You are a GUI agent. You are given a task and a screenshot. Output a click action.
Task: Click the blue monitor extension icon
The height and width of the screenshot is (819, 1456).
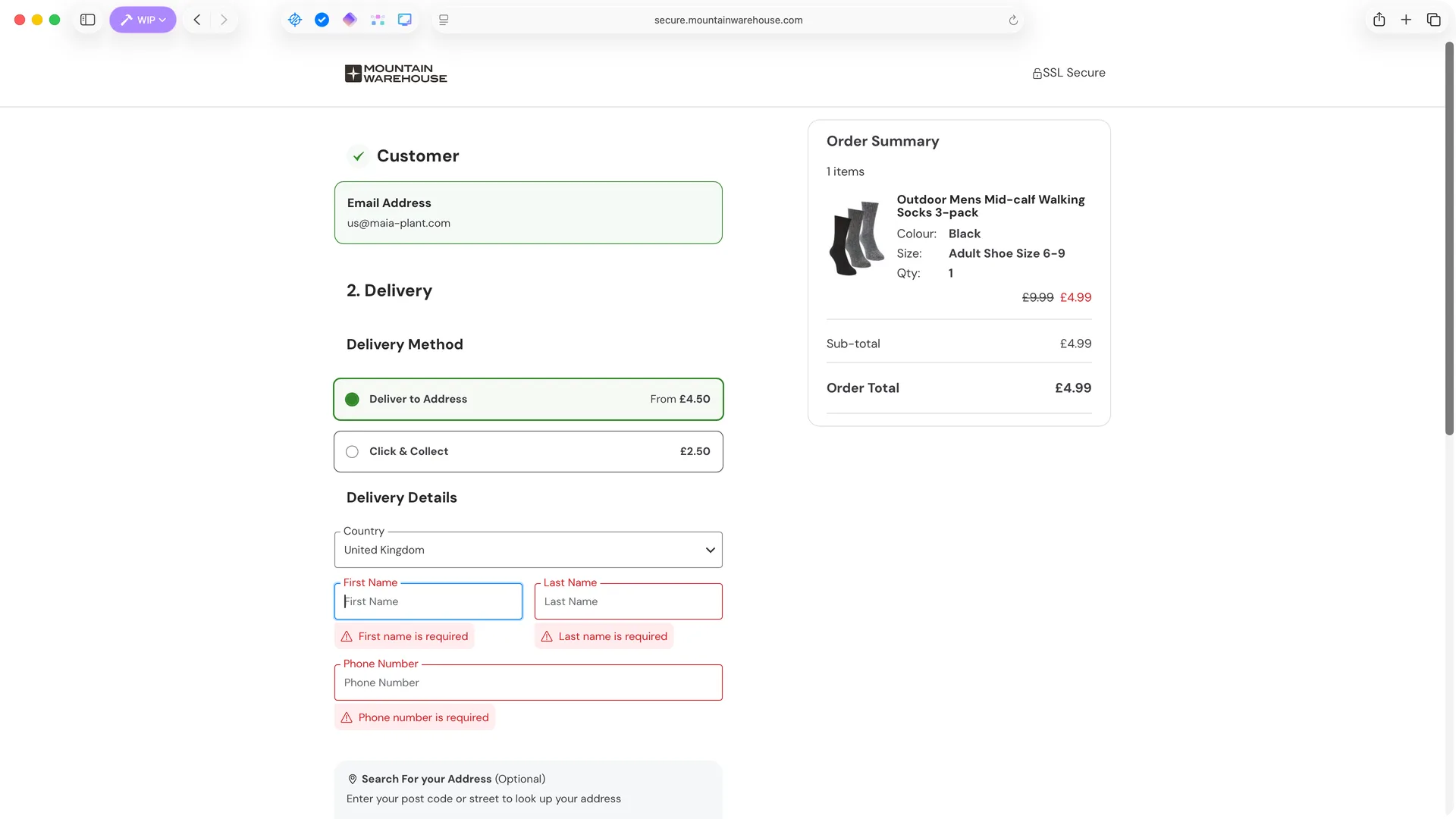click(405, 20)
